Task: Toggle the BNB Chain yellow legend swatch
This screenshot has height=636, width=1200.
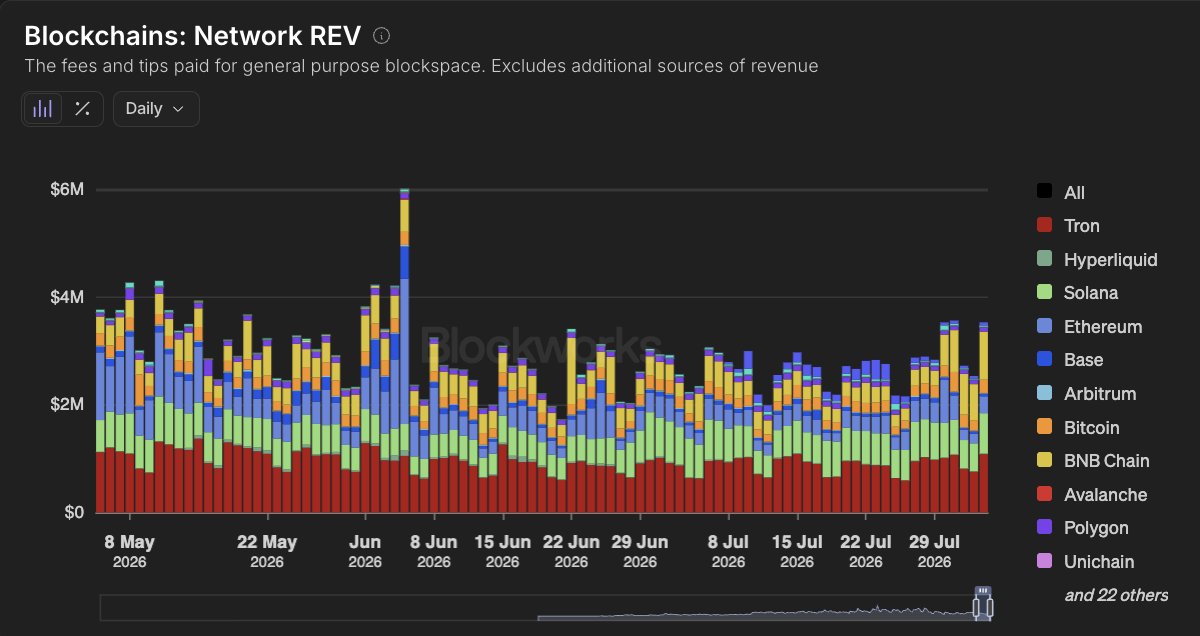Action: coord(1044,460)
